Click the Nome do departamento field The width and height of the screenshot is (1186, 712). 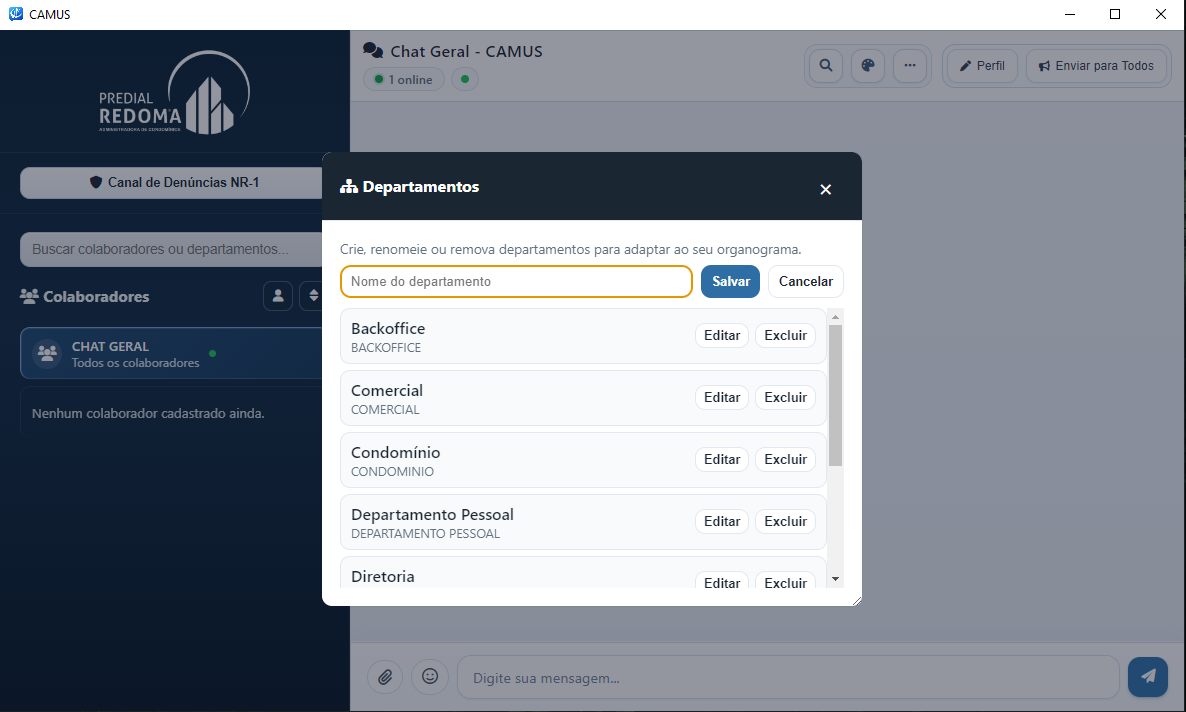click(516, 281)
